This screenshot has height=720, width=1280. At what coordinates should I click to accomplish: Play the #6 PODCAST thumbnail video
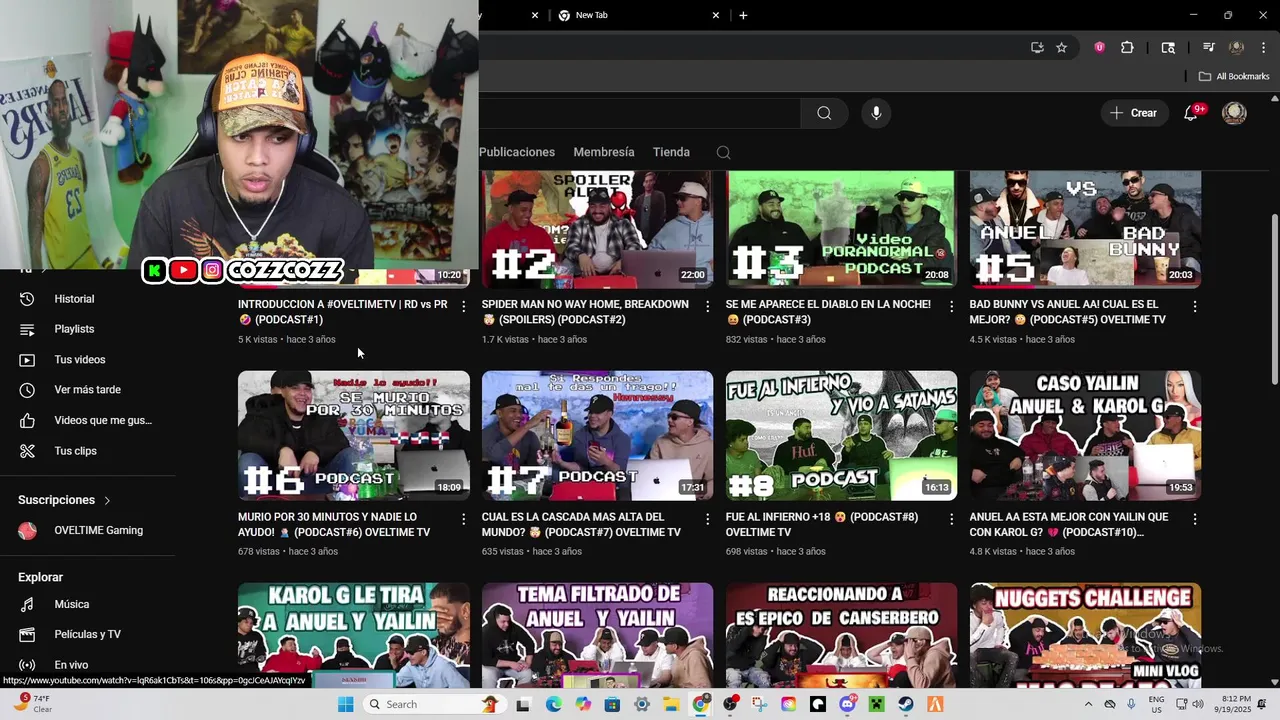coord(354,436)
